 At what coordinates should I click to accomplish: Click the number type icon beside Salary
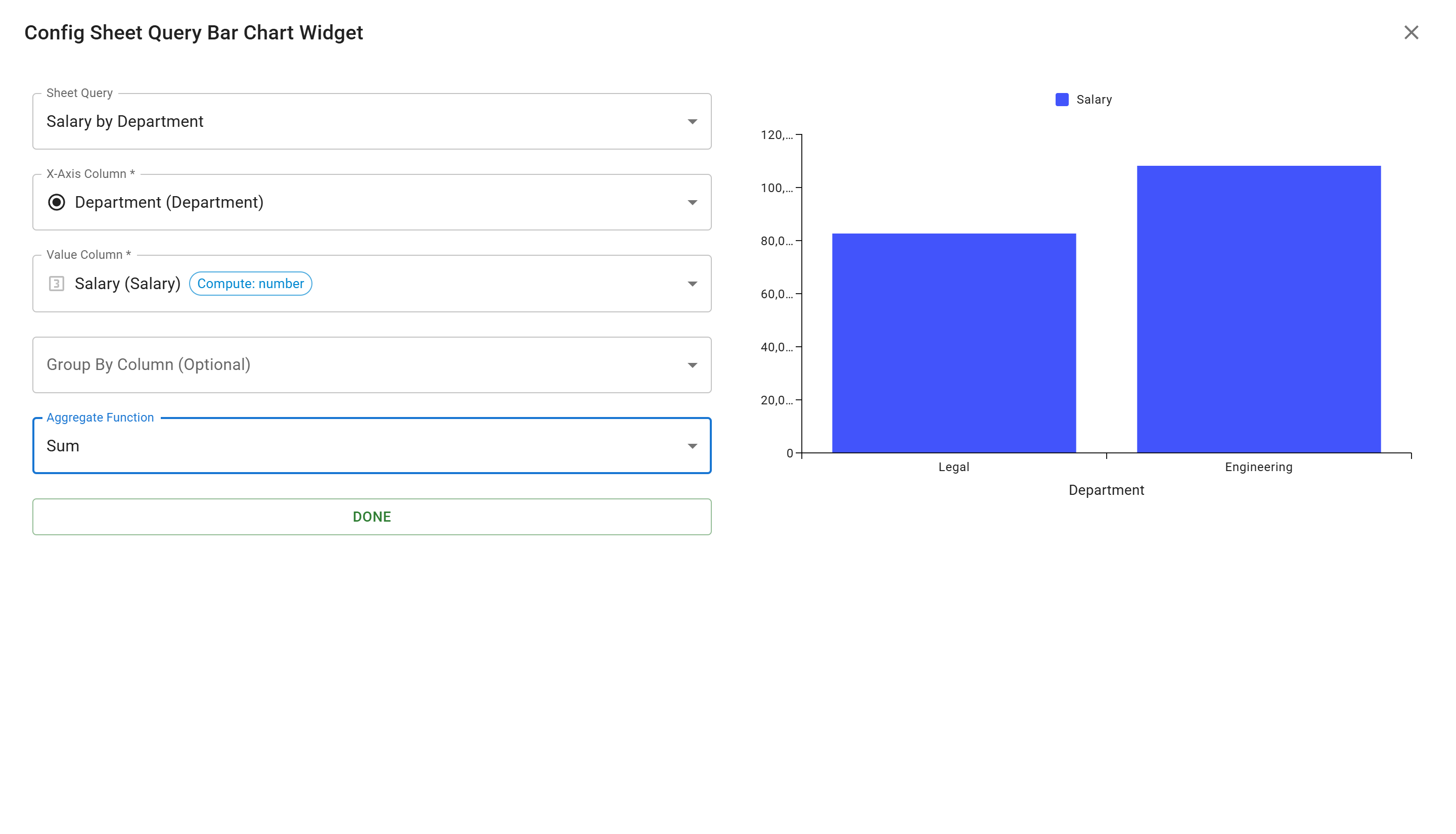pyautogui.click(x=56, y=284)
